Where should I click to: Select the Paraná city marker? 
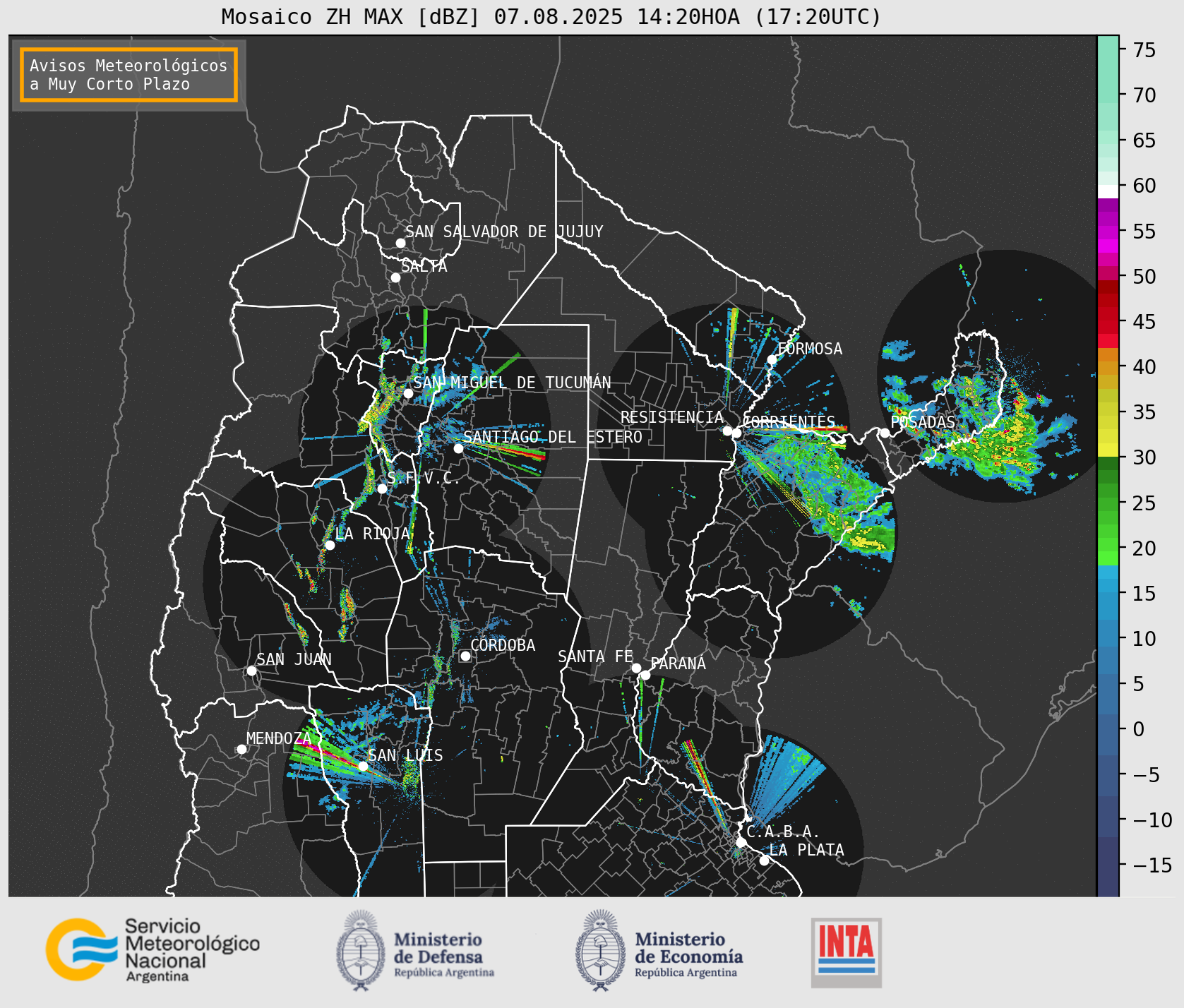click(x=645, y=676)
